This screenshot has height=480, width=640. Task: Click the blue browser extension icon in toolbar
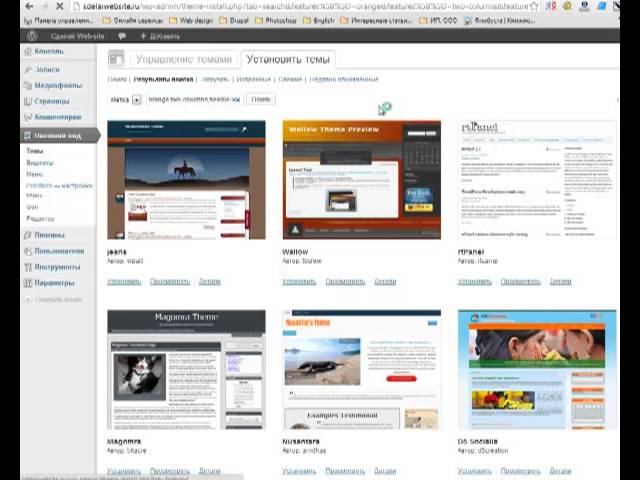pyautogui.click(x=602, y=6)
